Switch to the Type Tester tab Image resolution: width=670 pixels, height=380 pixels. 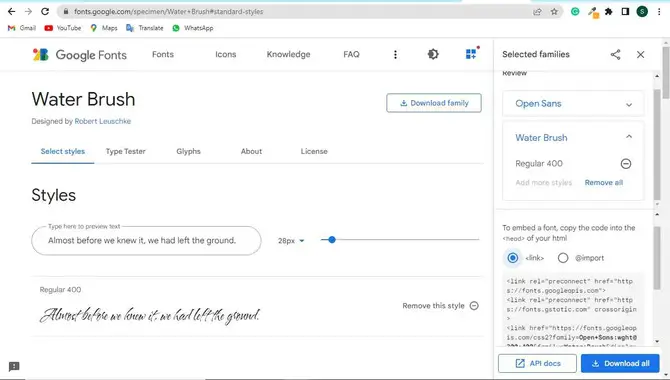tap(126, 151)
